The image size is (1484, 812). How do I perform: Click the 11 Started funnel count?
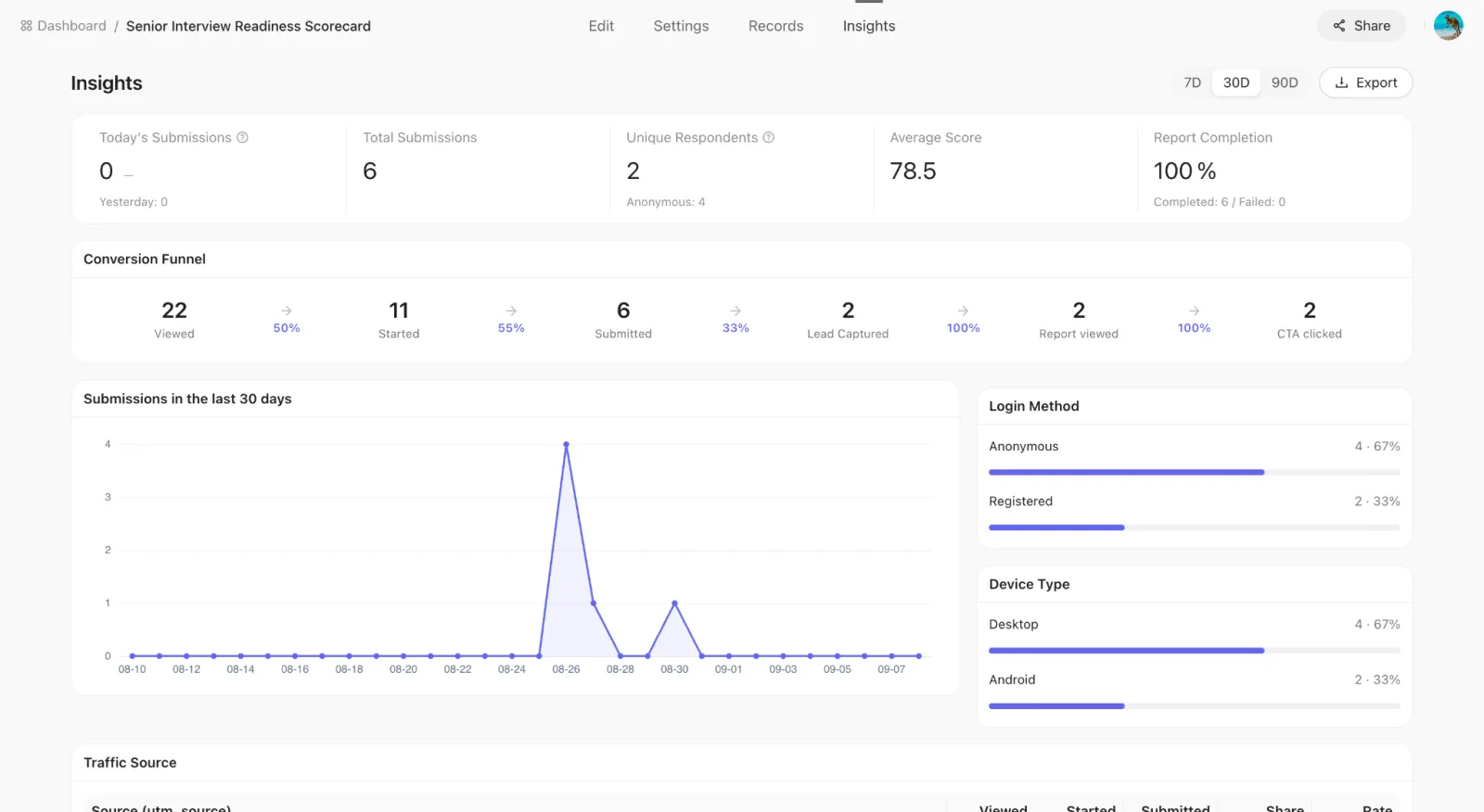tap(399, 311)
